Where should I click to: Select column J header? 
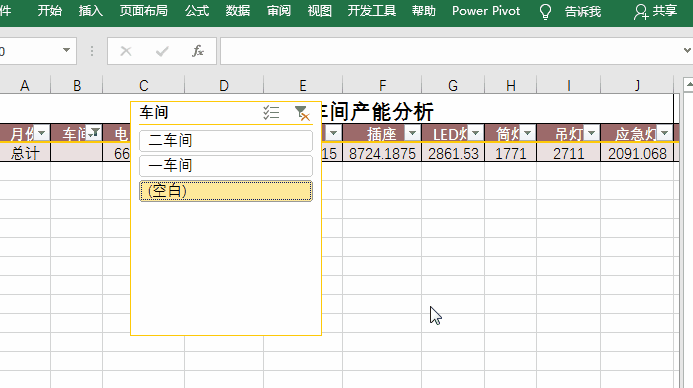[637, 85]
